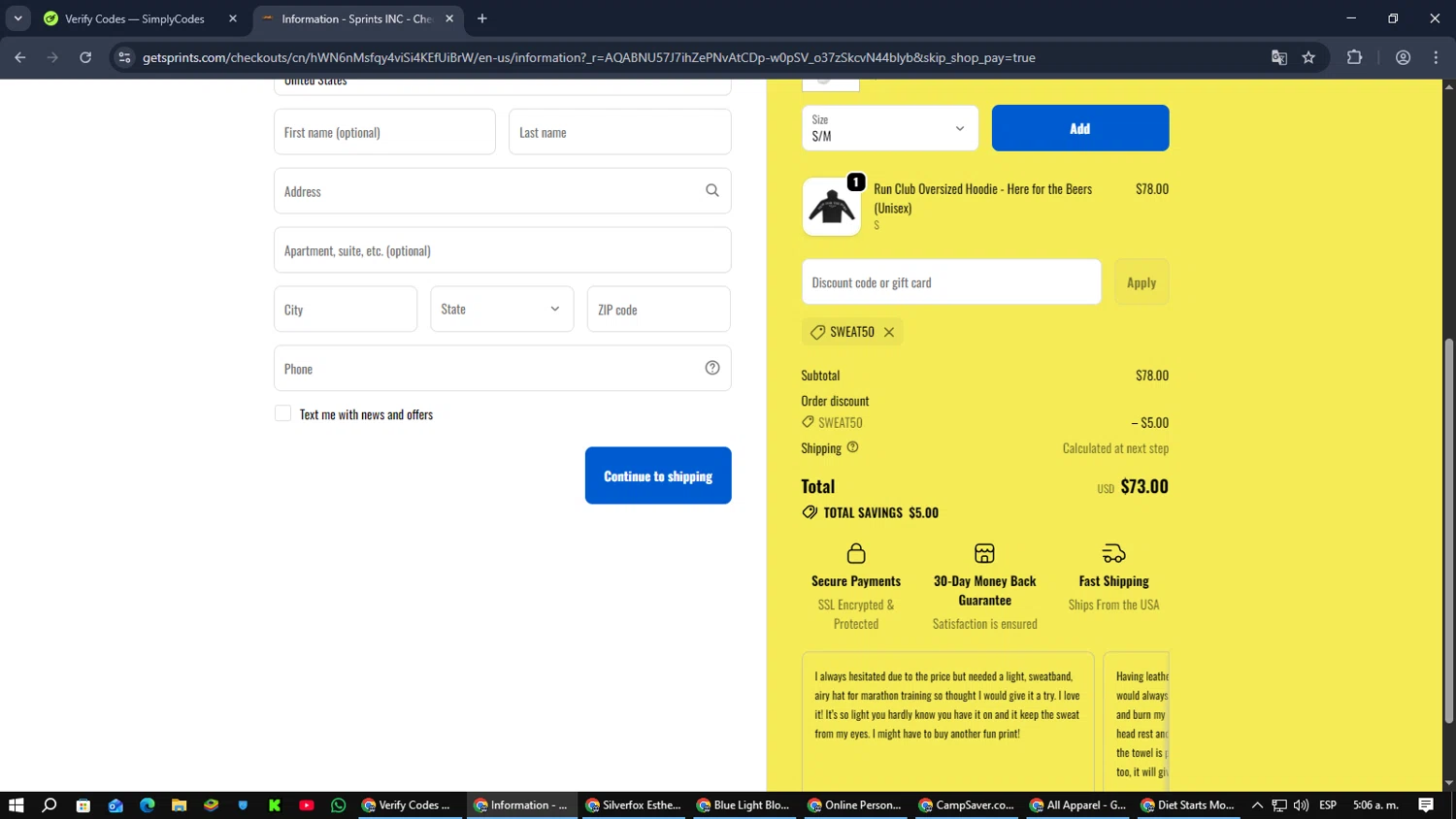Open the Size S/M dropdown
Screen dimensions: 1456x819
click(x=889, y=128)
